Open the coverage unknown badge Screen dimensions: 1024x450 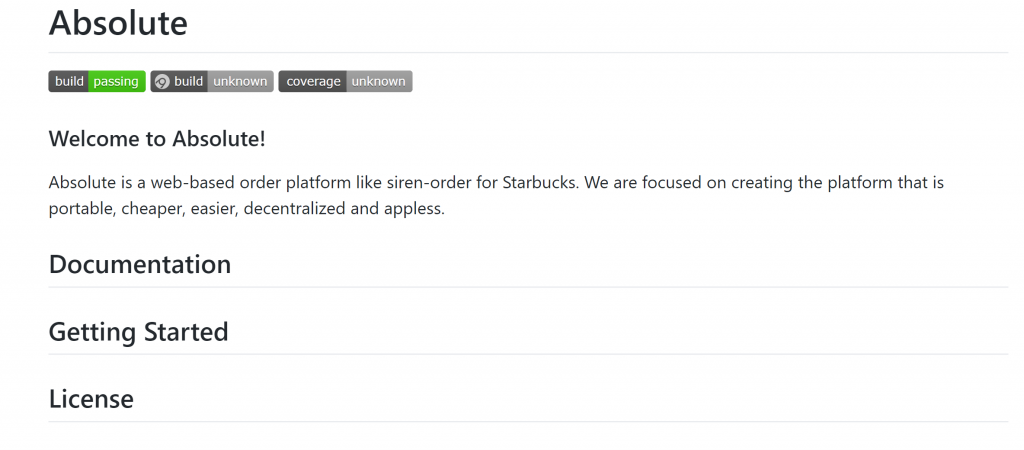point(345,82)
